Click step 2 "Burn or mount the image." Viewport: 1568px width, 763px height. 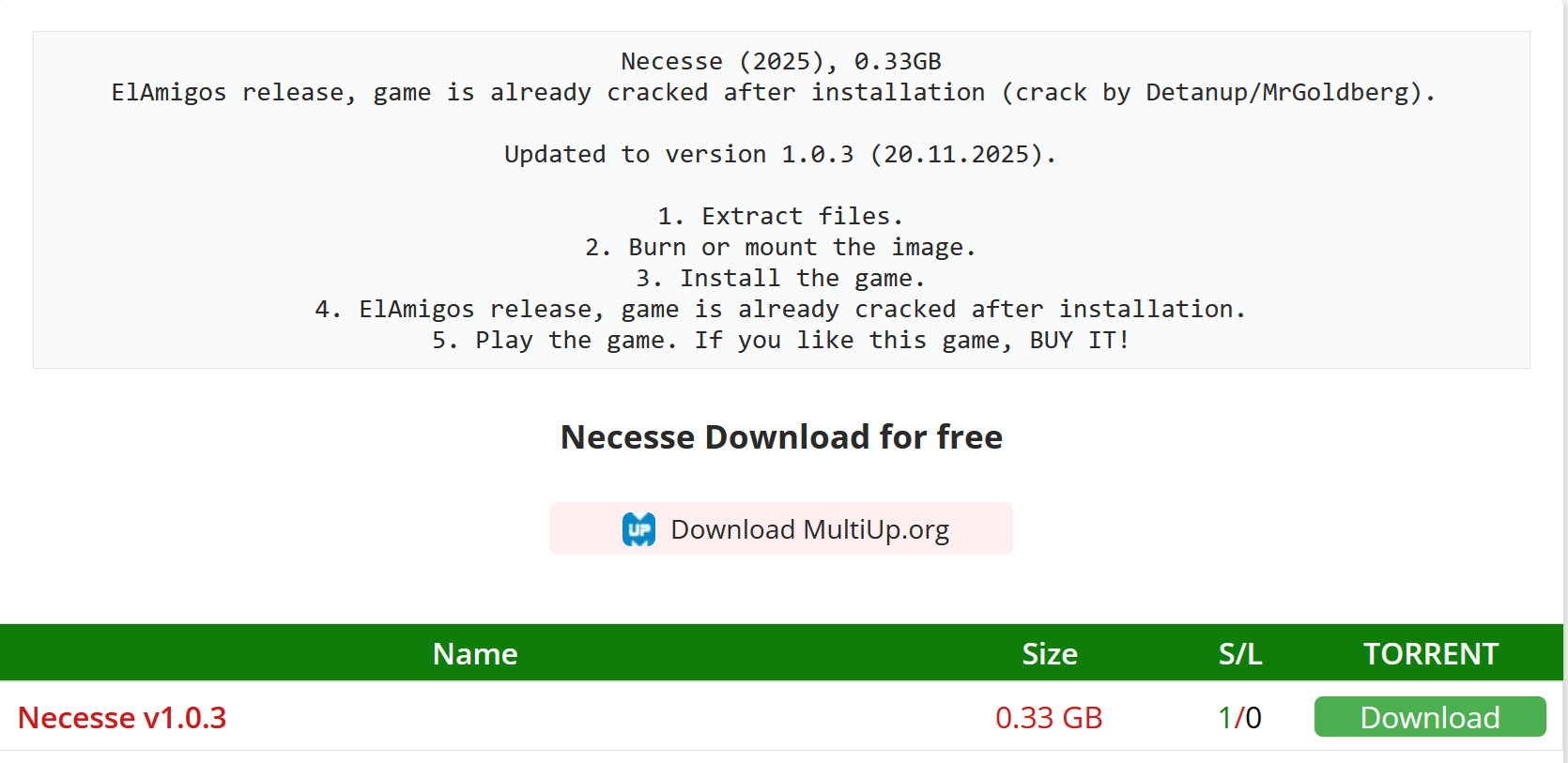pos(780,247)
